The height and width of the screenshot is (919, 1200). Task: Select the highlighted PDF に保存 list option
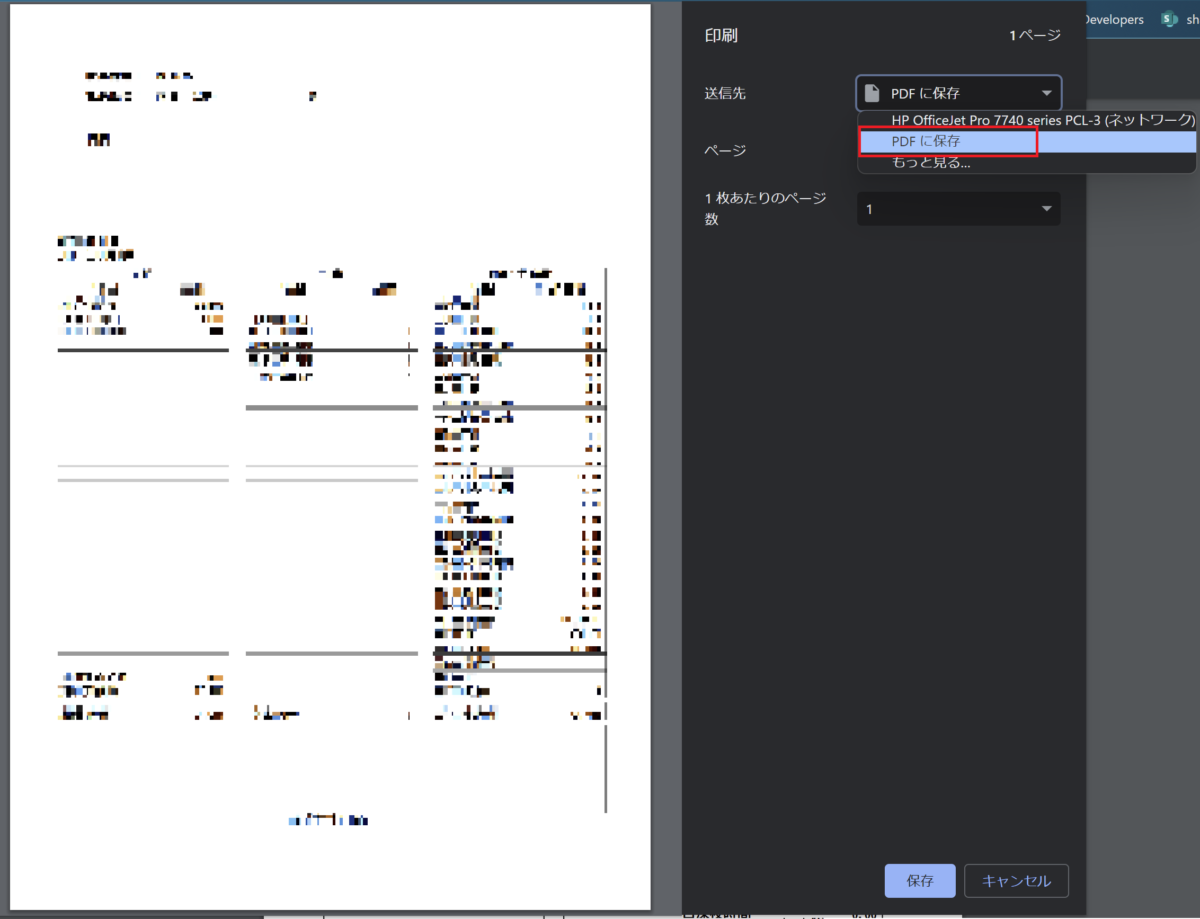926,142
